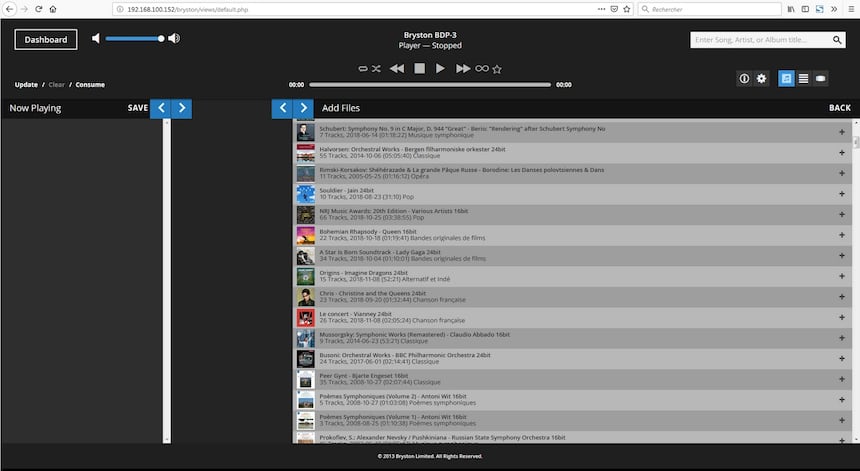This screenshot has height=471, width=860.
Task: Select 'Origins - Imagine Dragons 24bit' title text
Action: [364, 273]
